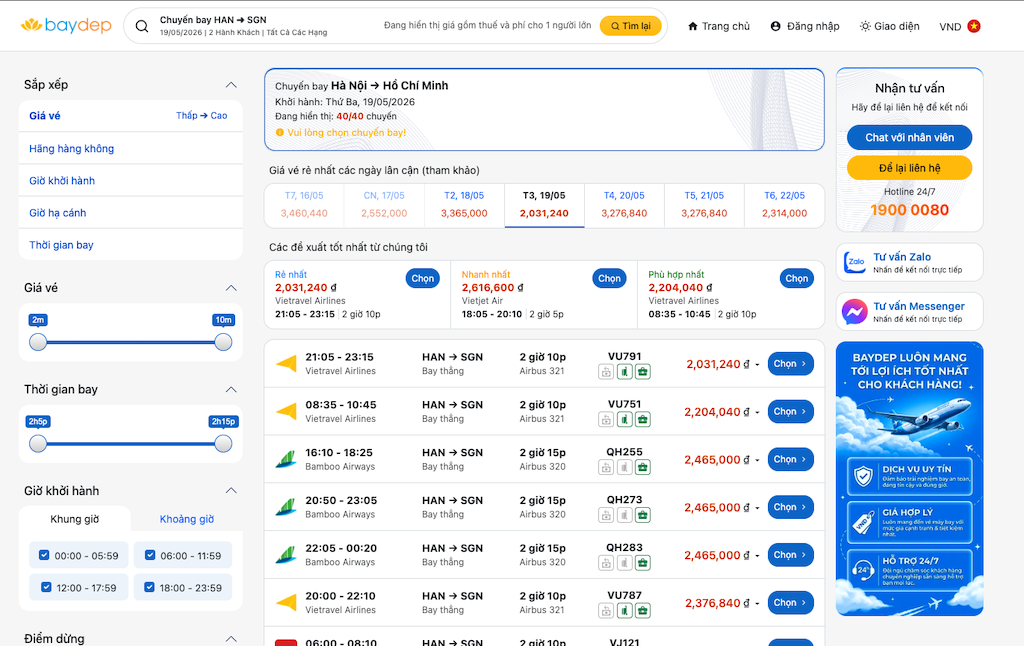
Task: Select the T6, 22/05 date tab
Action: (x=784, y=204)
